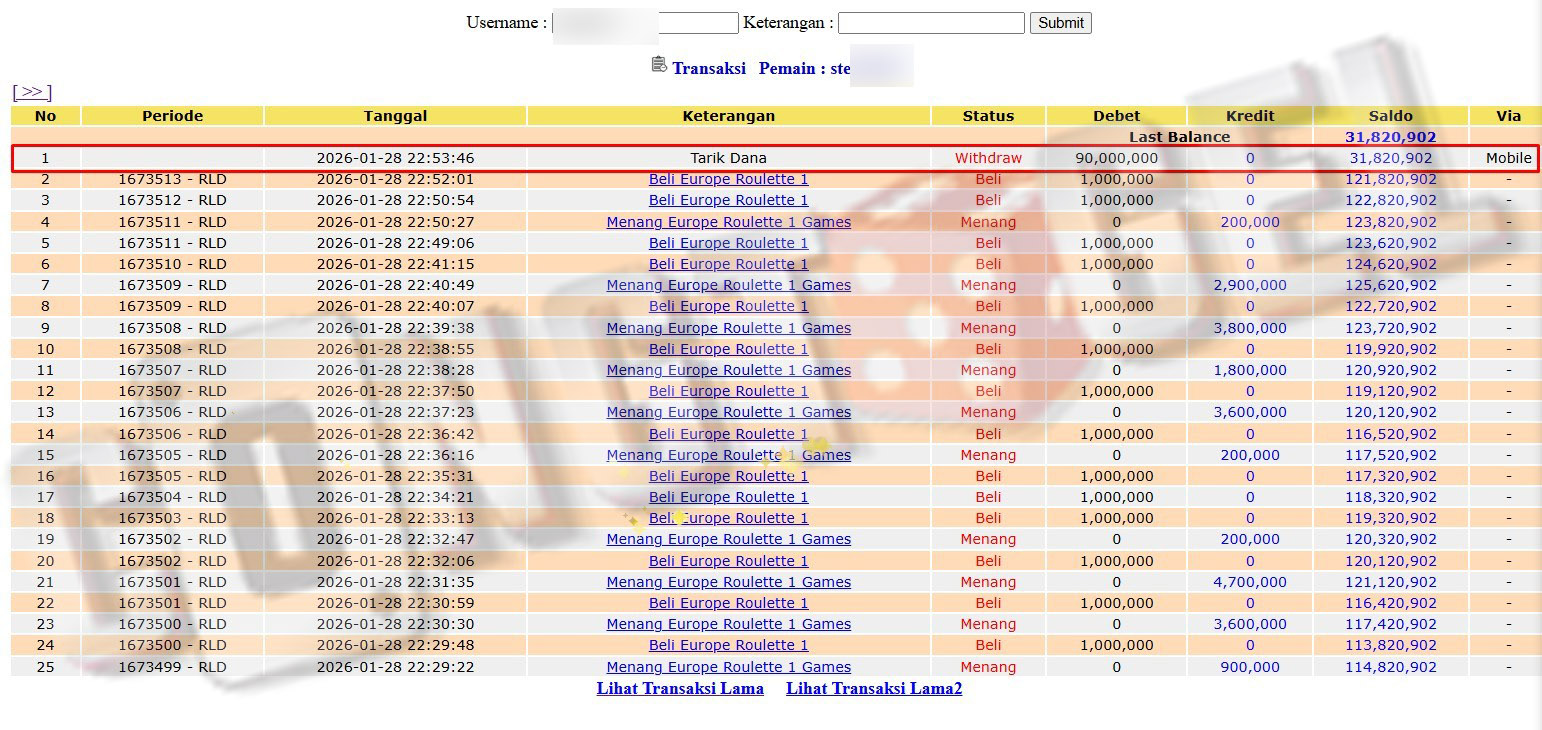The image size is (1542, 730).
Task: Focus the Keterangan text field
Action: [930, 23]
